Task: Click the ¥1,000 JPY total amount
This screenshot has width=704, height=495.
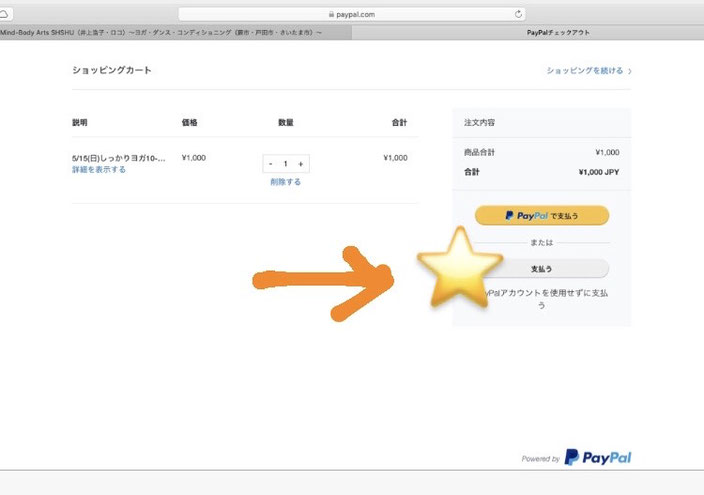Action: (599, 172)
